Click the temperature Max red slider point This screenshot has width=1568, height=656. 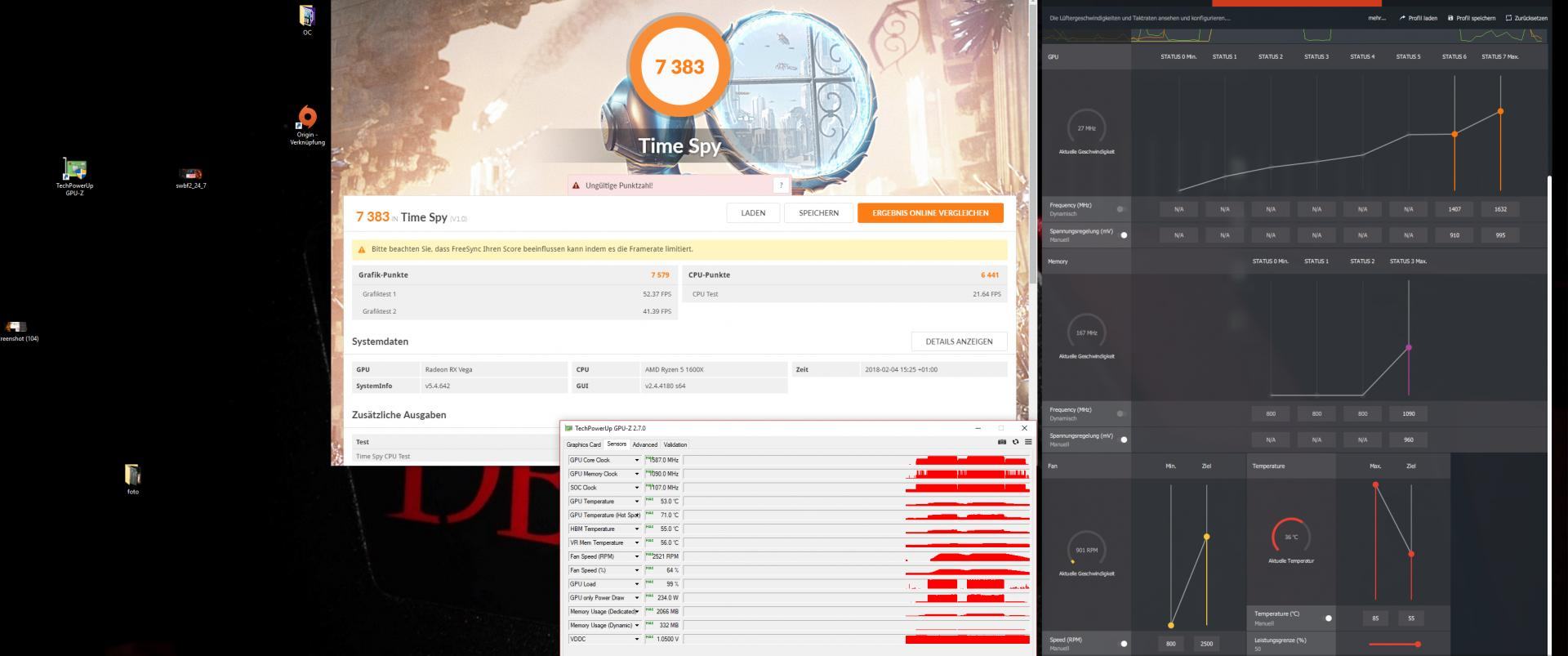[1375, 484]
